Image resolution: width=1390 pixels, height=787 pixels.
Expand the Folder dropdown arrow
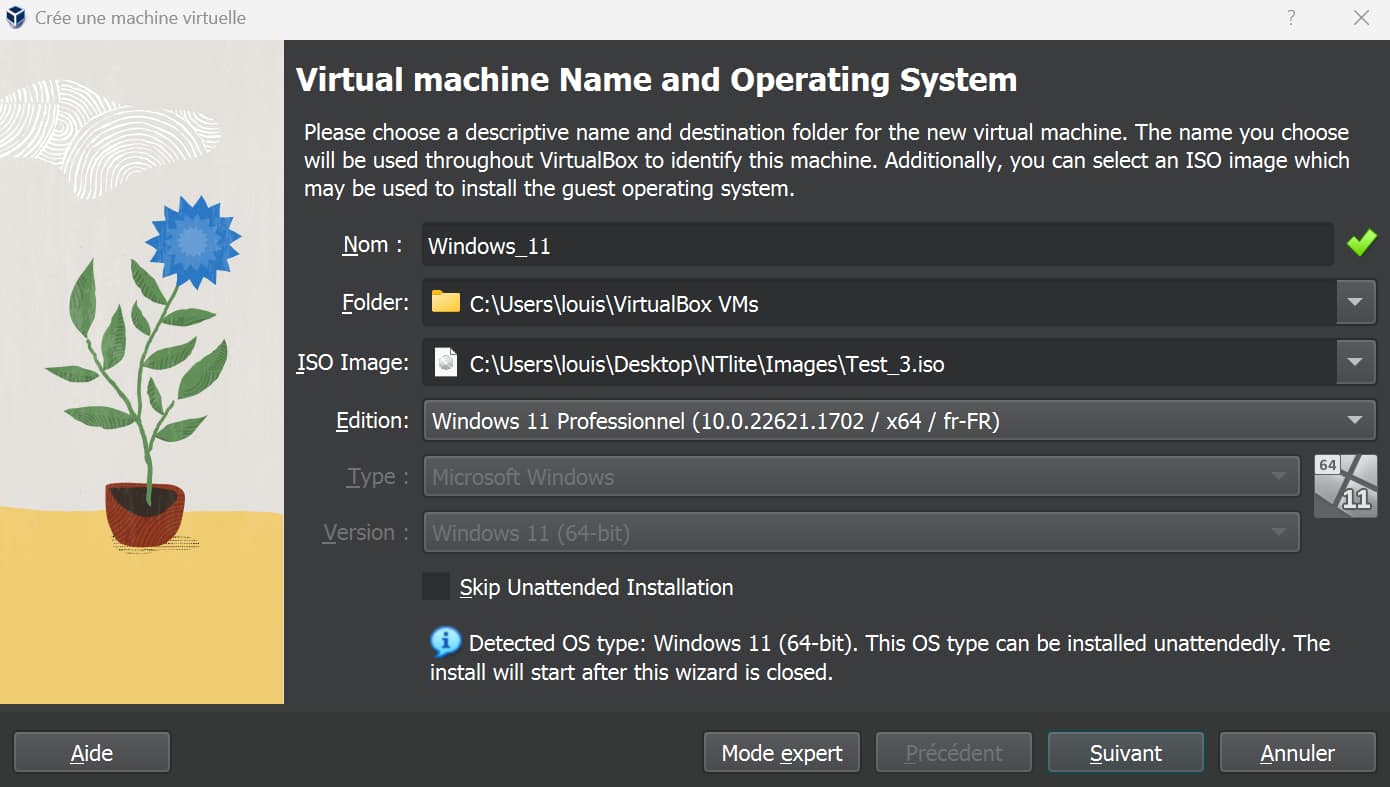(x=1356, y=302)
